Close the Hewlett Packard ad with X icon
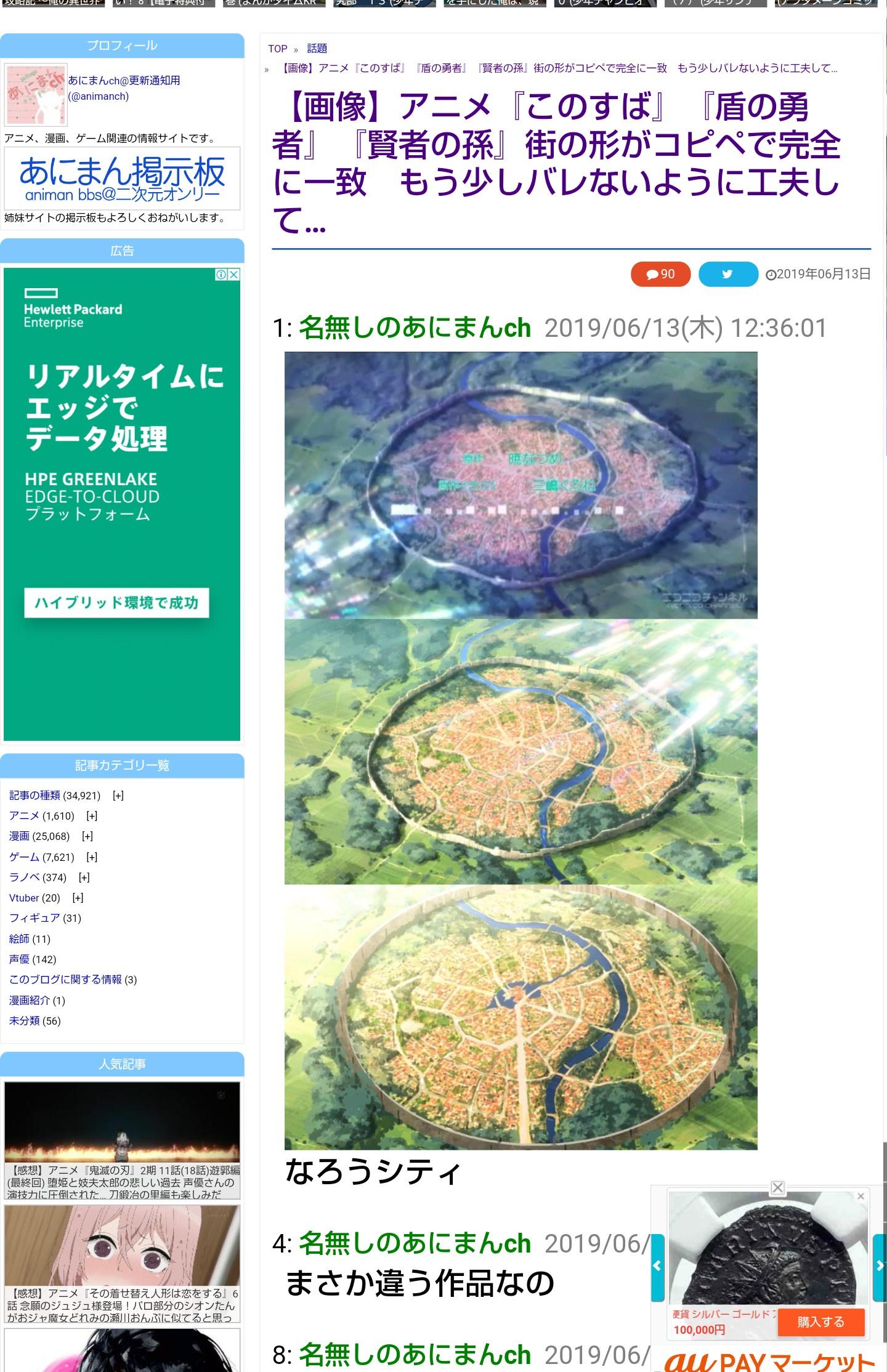 point(234,275)
